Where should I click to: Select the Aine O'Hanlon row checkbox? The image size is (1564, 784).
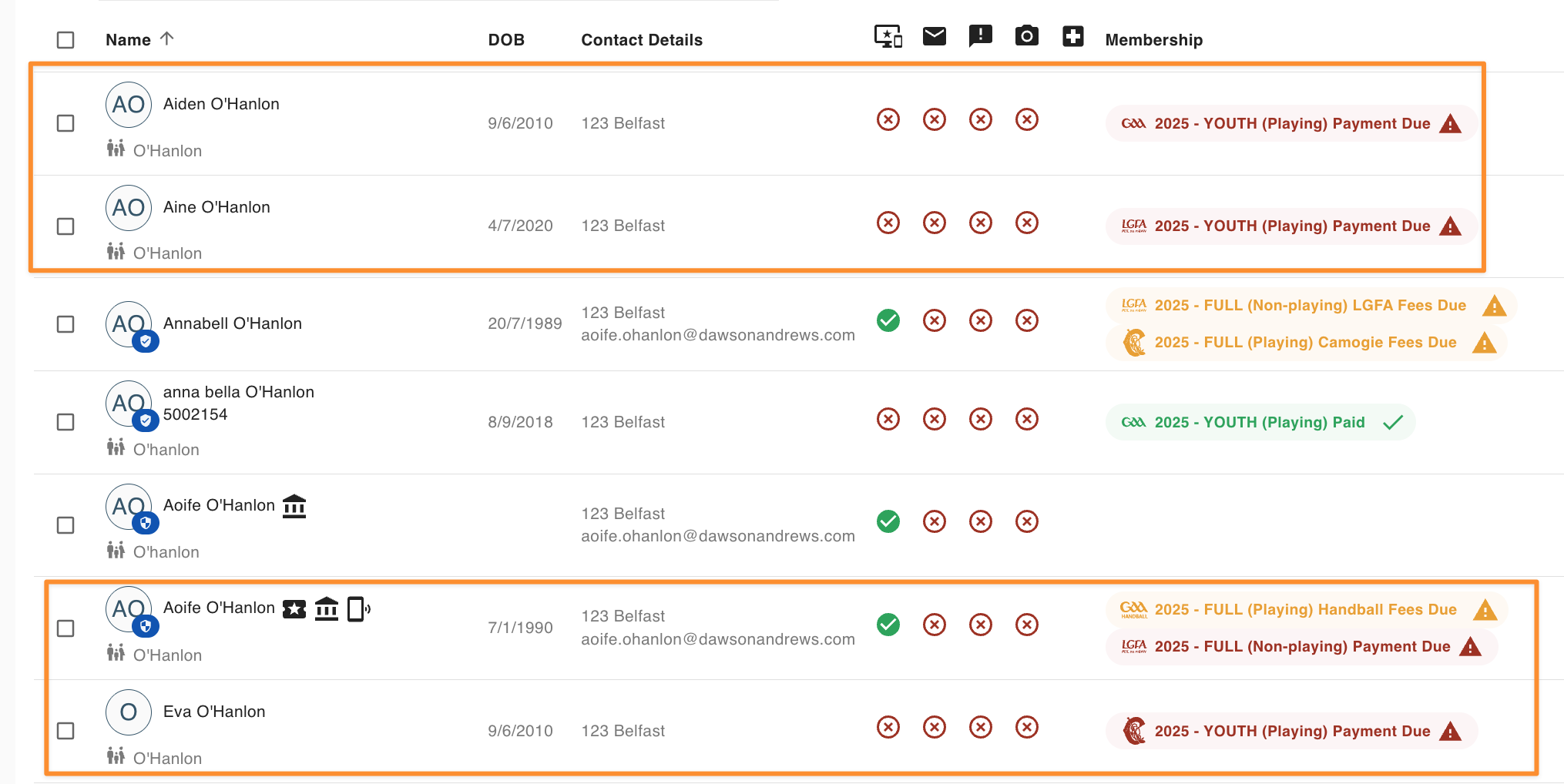pos(65,226)
